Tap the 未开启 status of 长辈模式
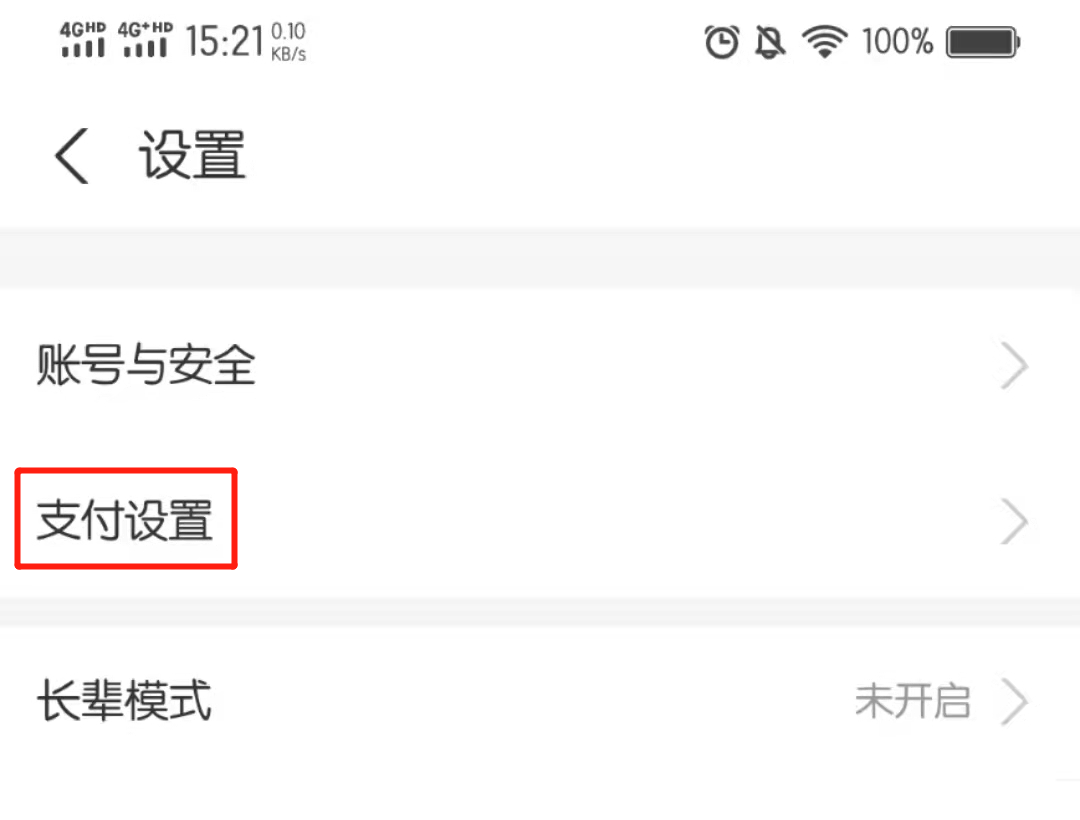The height and width of the screenshot is (820, 1080). click(913, 702)
